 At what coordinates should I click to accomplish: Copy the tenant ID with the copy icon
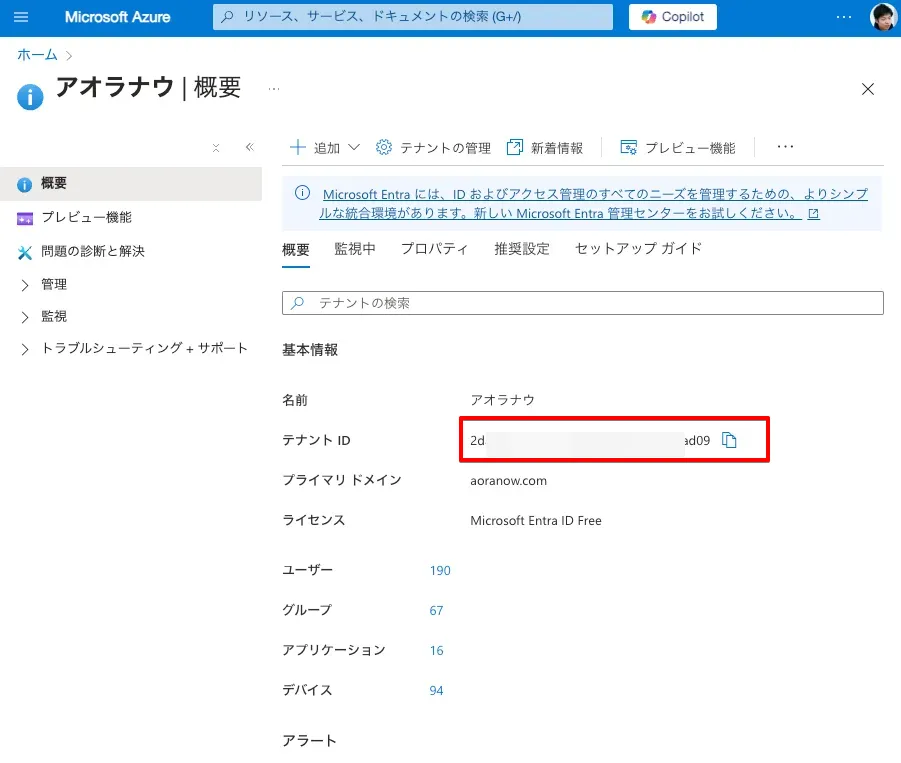pyautogui.click(x=729, y=440)
